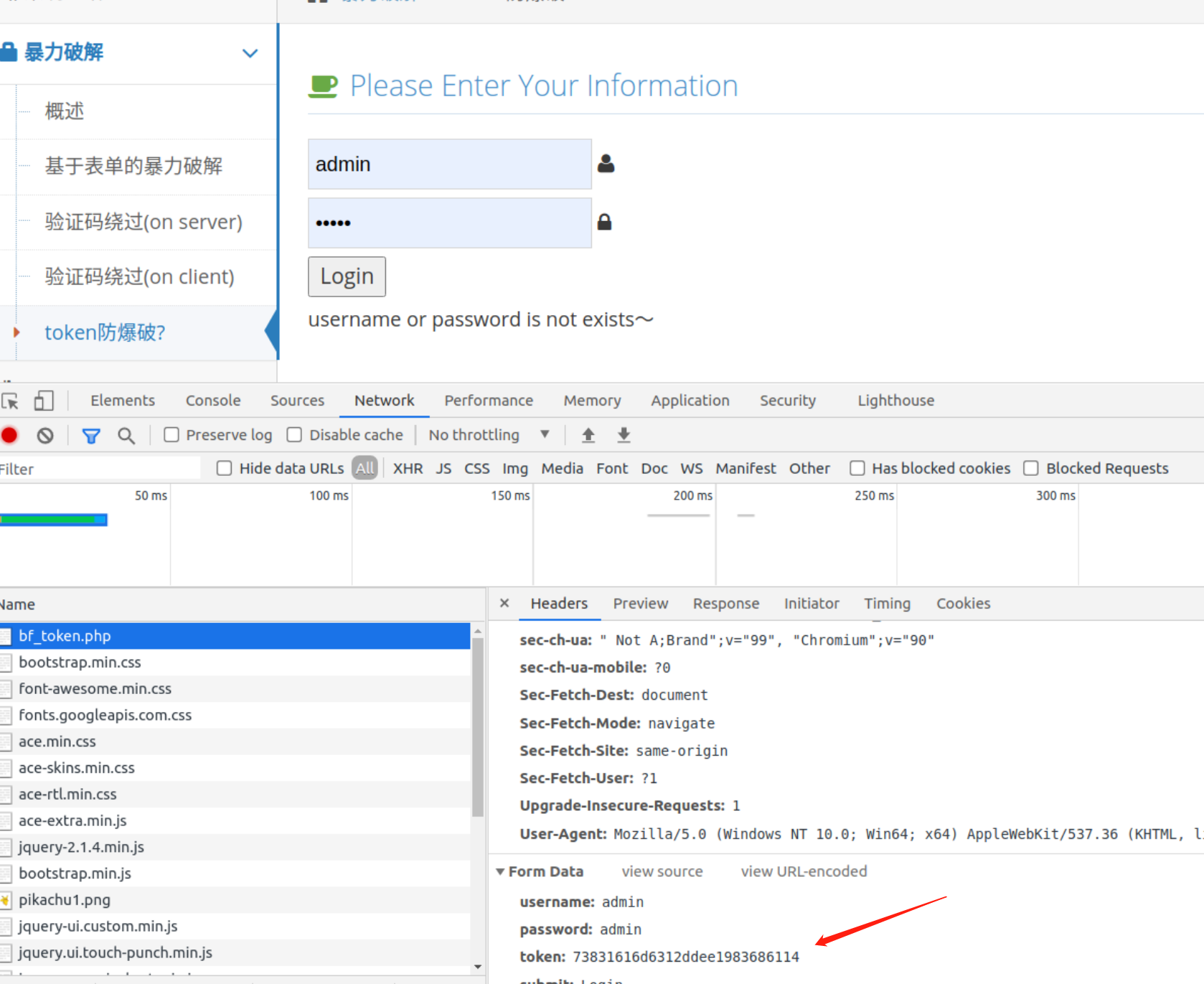Screen dimensions: 1204x984
Task: Open the Performance tab
Action: click(489, 400)
